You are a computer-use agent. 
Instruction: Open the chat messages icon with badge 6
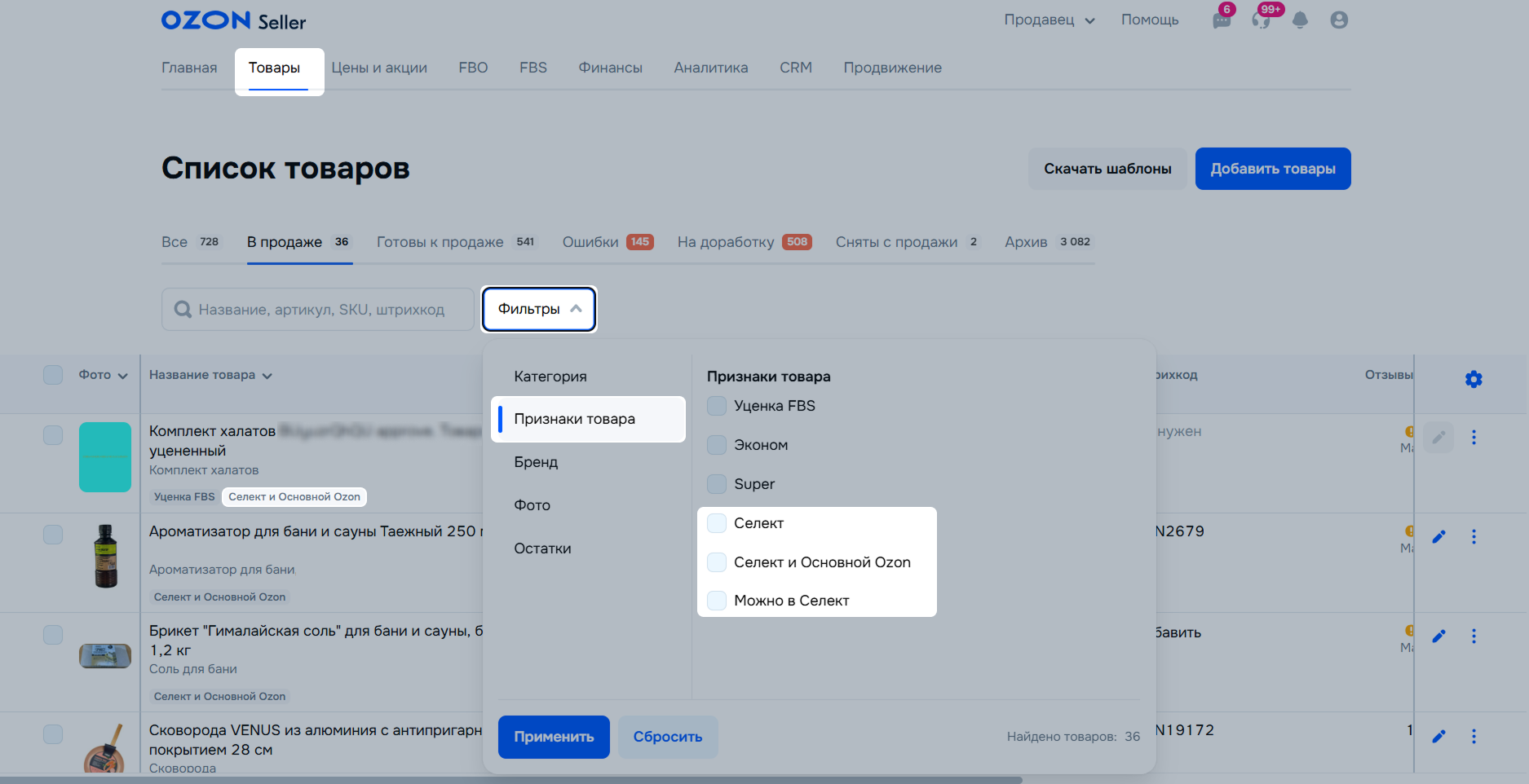1221,20
